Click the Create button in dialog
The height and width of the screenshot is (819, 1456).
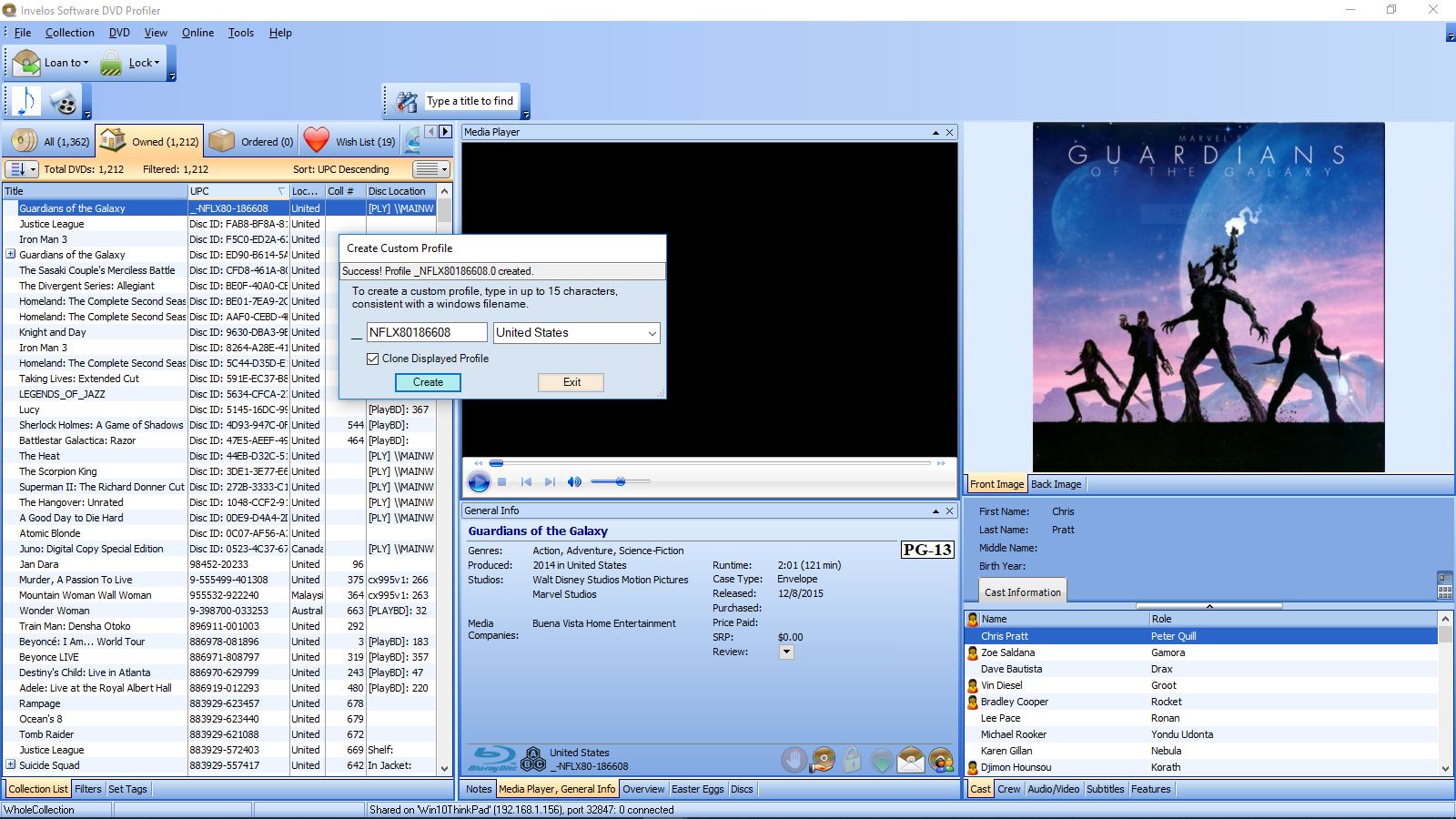428,382
